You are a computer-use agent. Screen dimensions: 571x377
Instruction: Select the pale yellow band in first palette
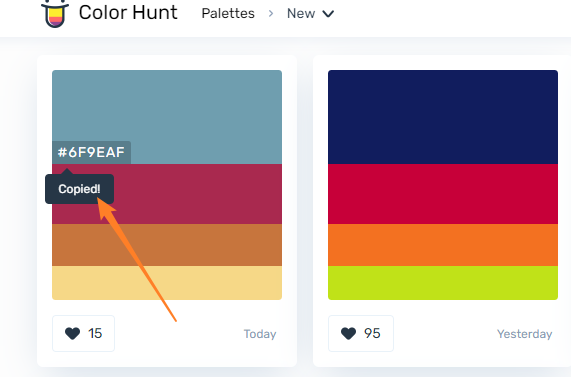tap(167, 283)
